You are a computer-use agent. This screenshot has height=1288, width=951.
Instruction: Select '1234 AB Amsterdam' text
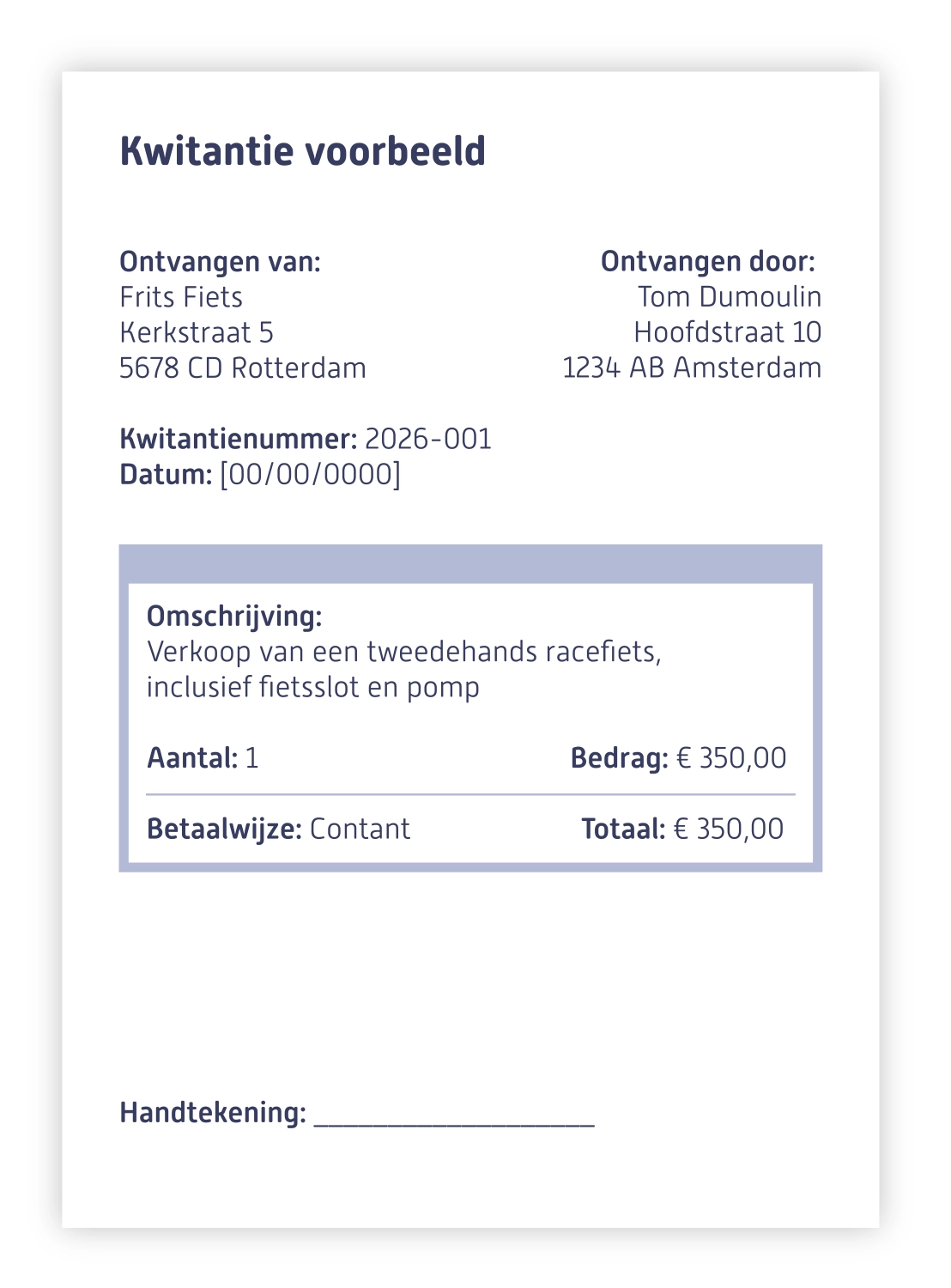(x=692, y=368)
